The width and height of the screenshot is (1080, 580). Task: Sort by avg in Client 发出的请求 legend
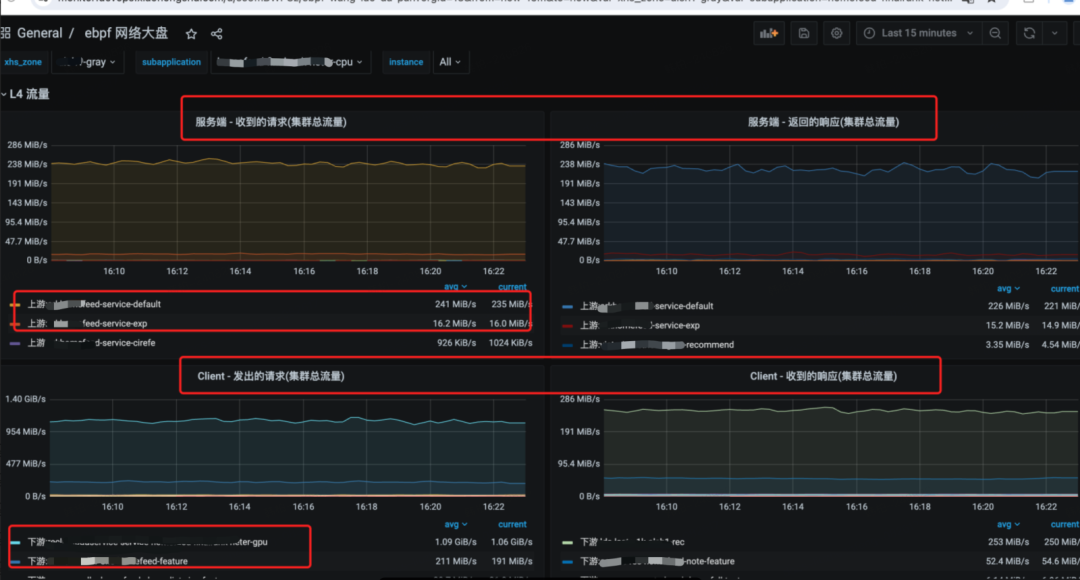click(455, 524)
